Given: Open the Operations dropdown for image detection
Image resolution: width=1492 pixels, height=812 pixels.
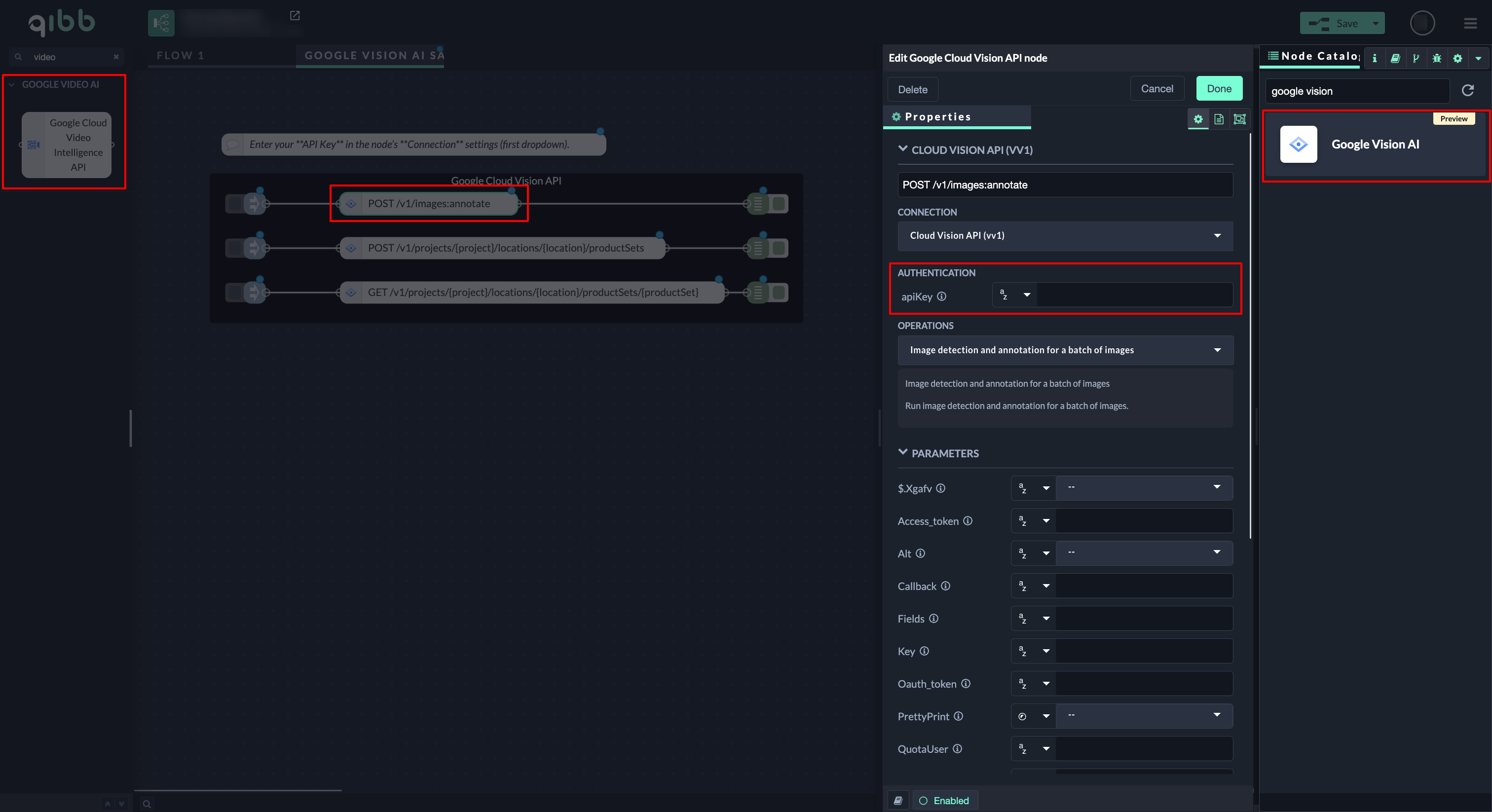Looking at the screenshot, I should (x=1065, y=350).
